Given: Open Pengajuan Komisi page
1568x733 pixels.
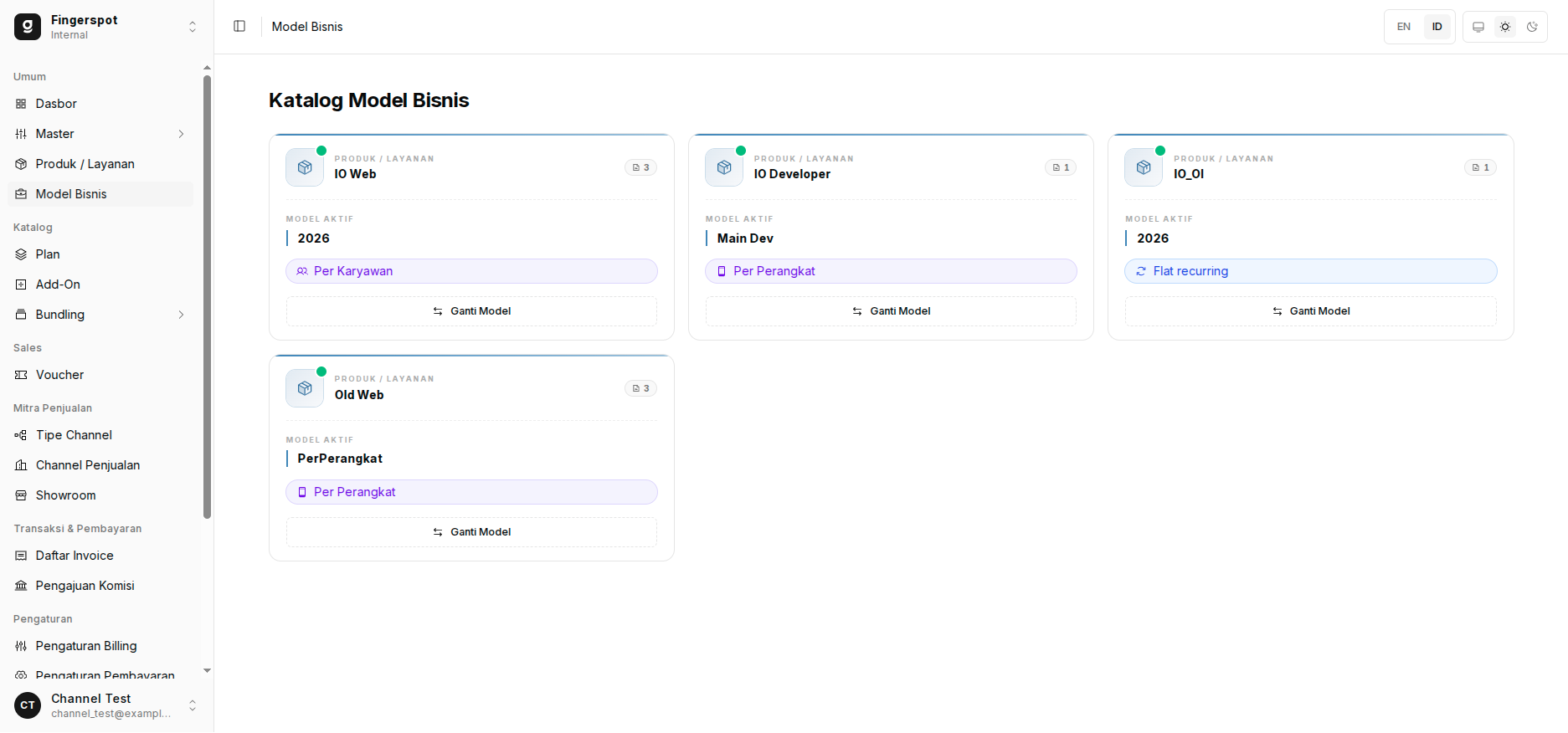Looking at the screenshot, I should pyautogui.click(x=100, y=586).
